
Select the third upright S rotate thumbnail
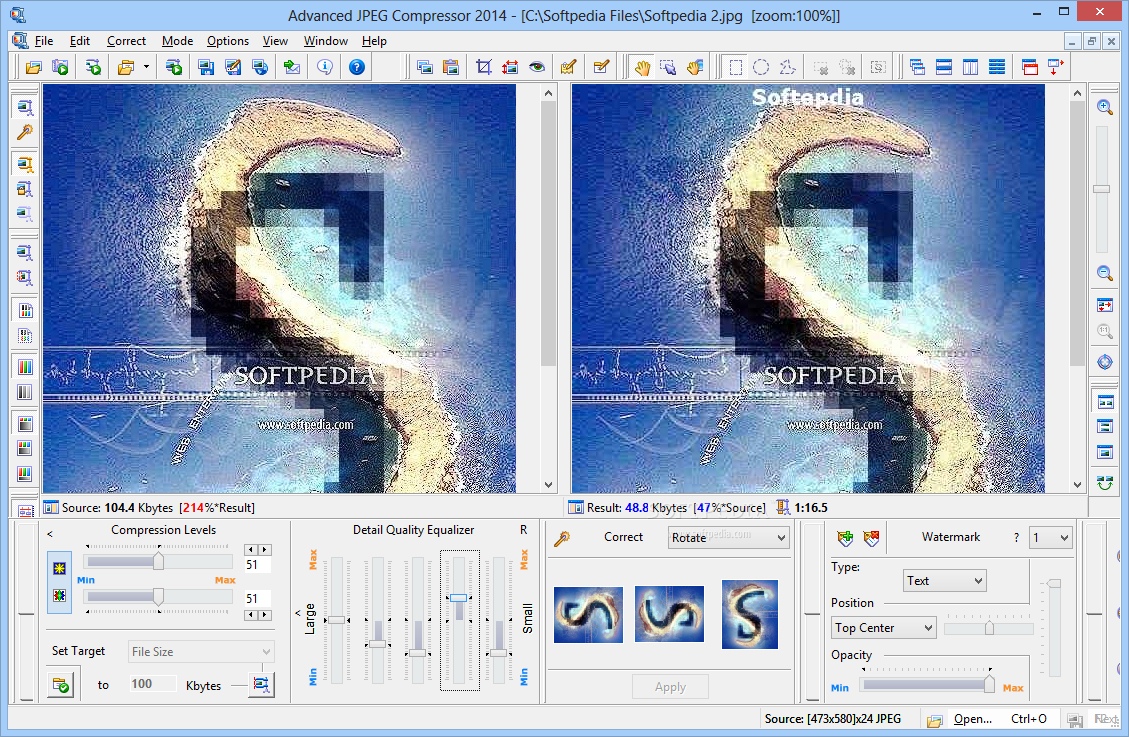click(750, 614)
